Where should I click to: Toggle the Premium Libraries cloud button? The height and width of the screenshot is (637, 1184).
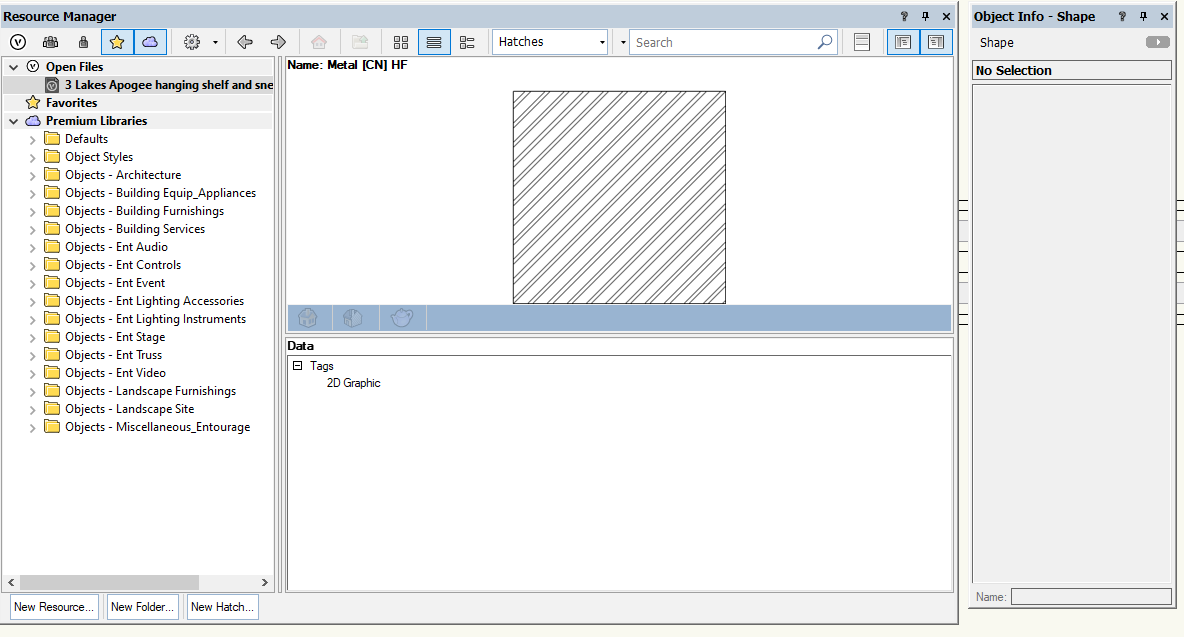click(x=150, y=42)
